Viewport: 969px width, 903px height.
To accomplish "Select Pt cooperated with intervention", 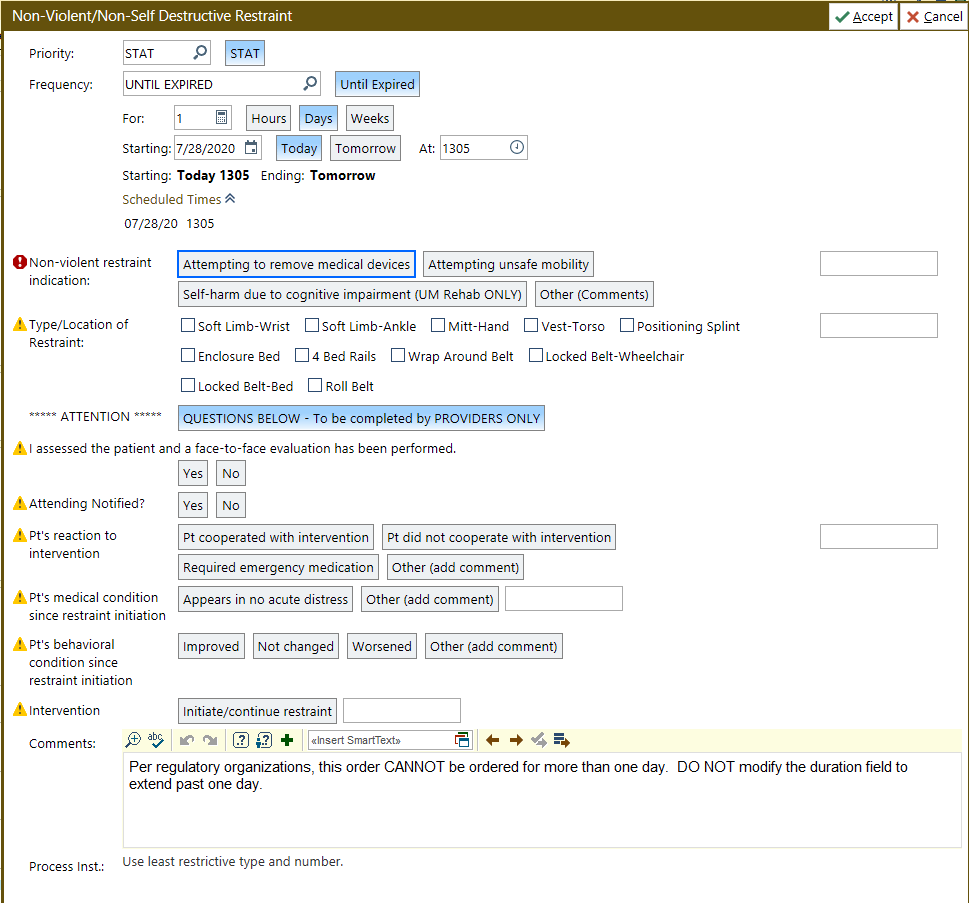I will [x=276, y=537].
